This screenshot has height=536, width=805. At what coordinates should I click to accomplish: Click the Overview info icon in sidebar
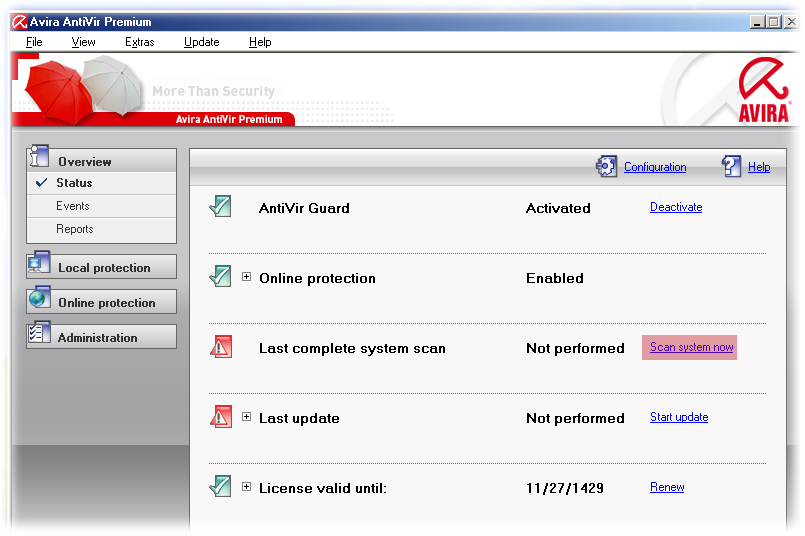pos(39,156)
